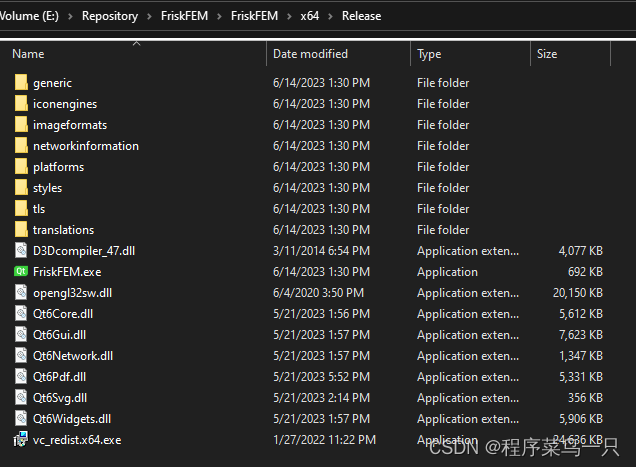The height and width of the screenshot is (467, 636).
Task: Jump to x64 folder in breadcrumb
Action: (310, 16)
